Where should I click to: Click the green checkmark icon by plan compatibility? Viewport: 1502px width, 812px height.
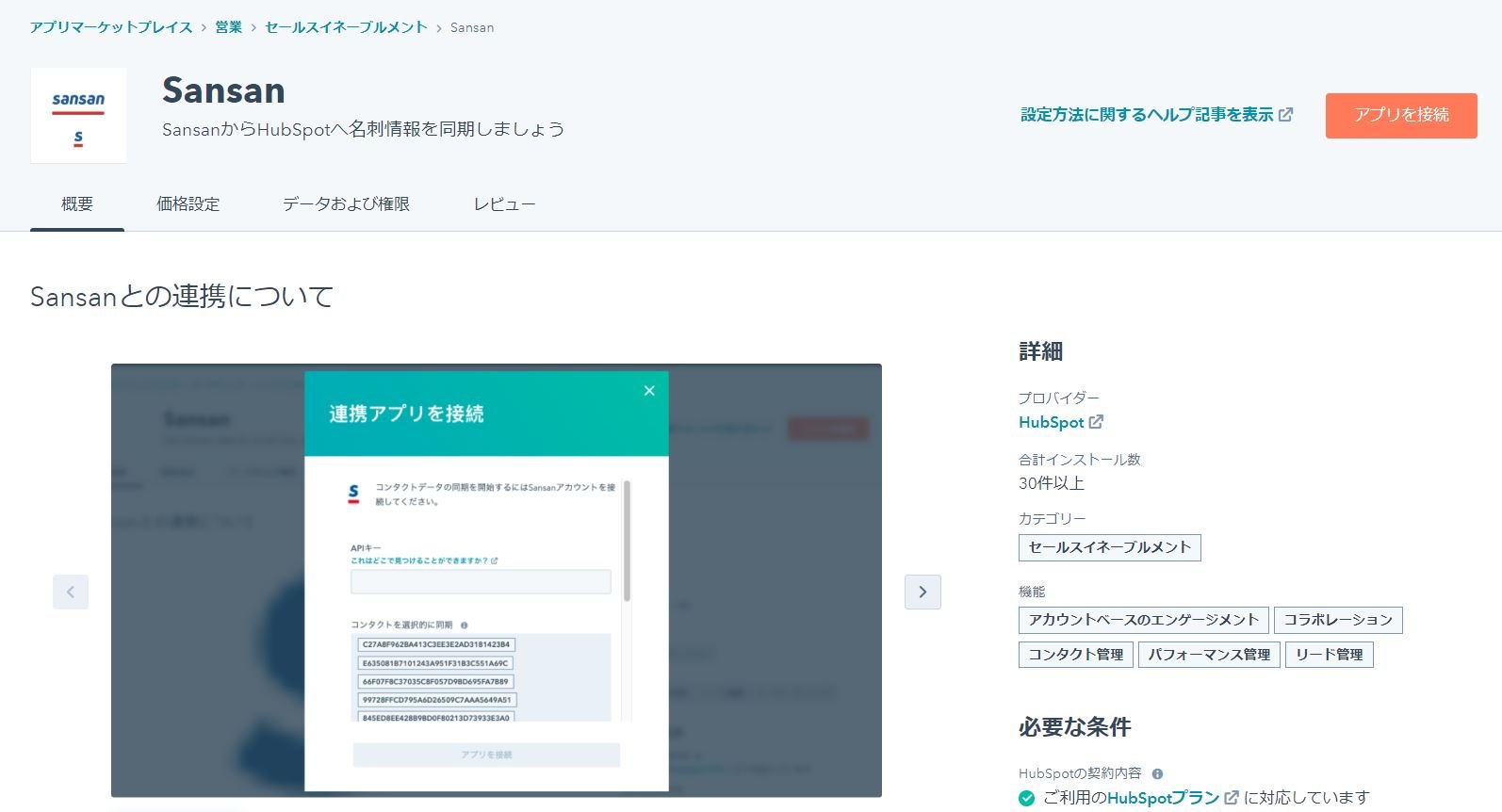(x=1027, y=799)
